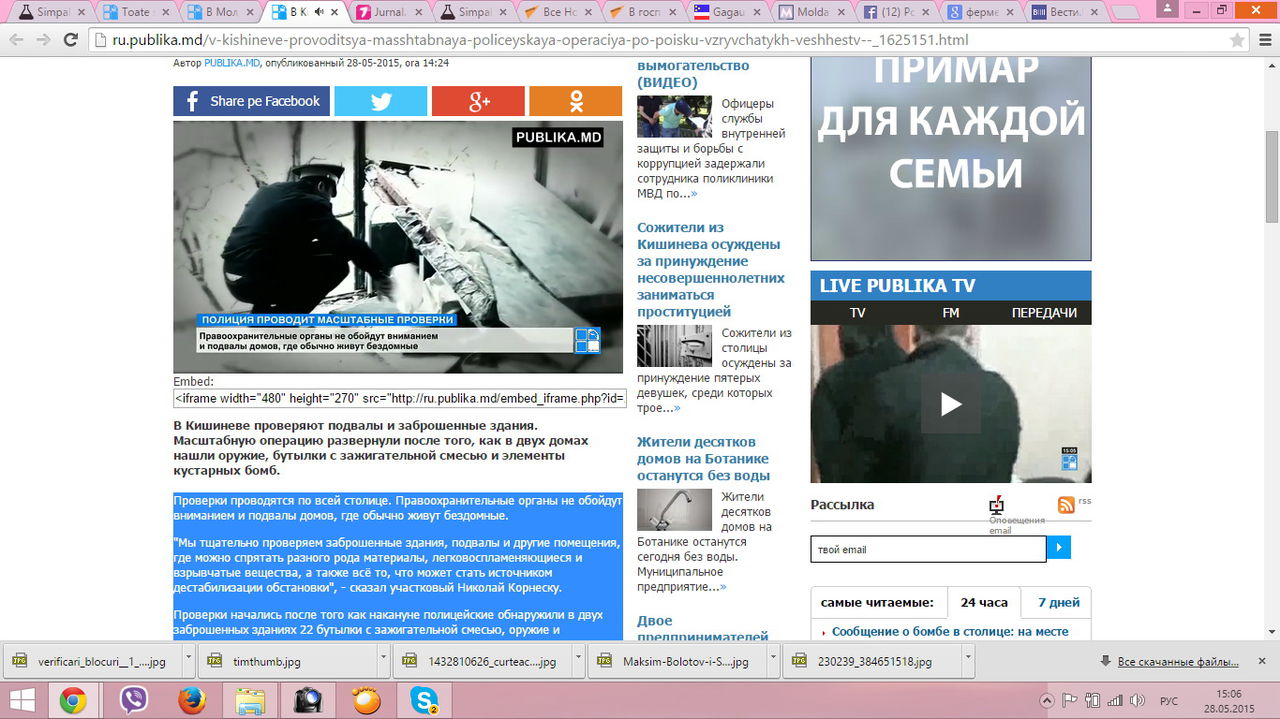Click network signal icon in system tray
1280x719 pixels.
click(x=1116, y=701)
